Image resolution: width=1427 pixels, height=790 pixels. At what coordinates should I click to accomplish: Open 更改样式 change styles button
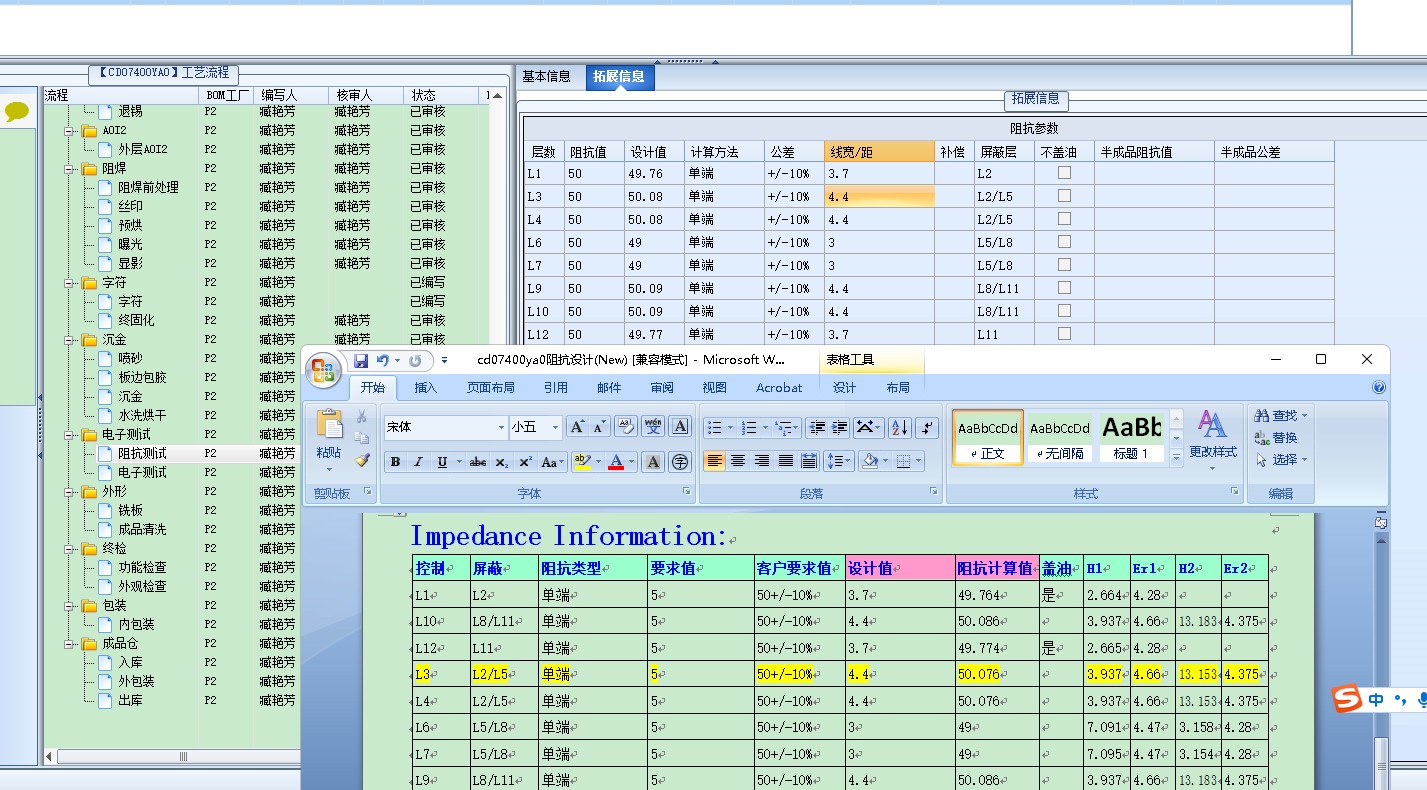coord(1213,440)
